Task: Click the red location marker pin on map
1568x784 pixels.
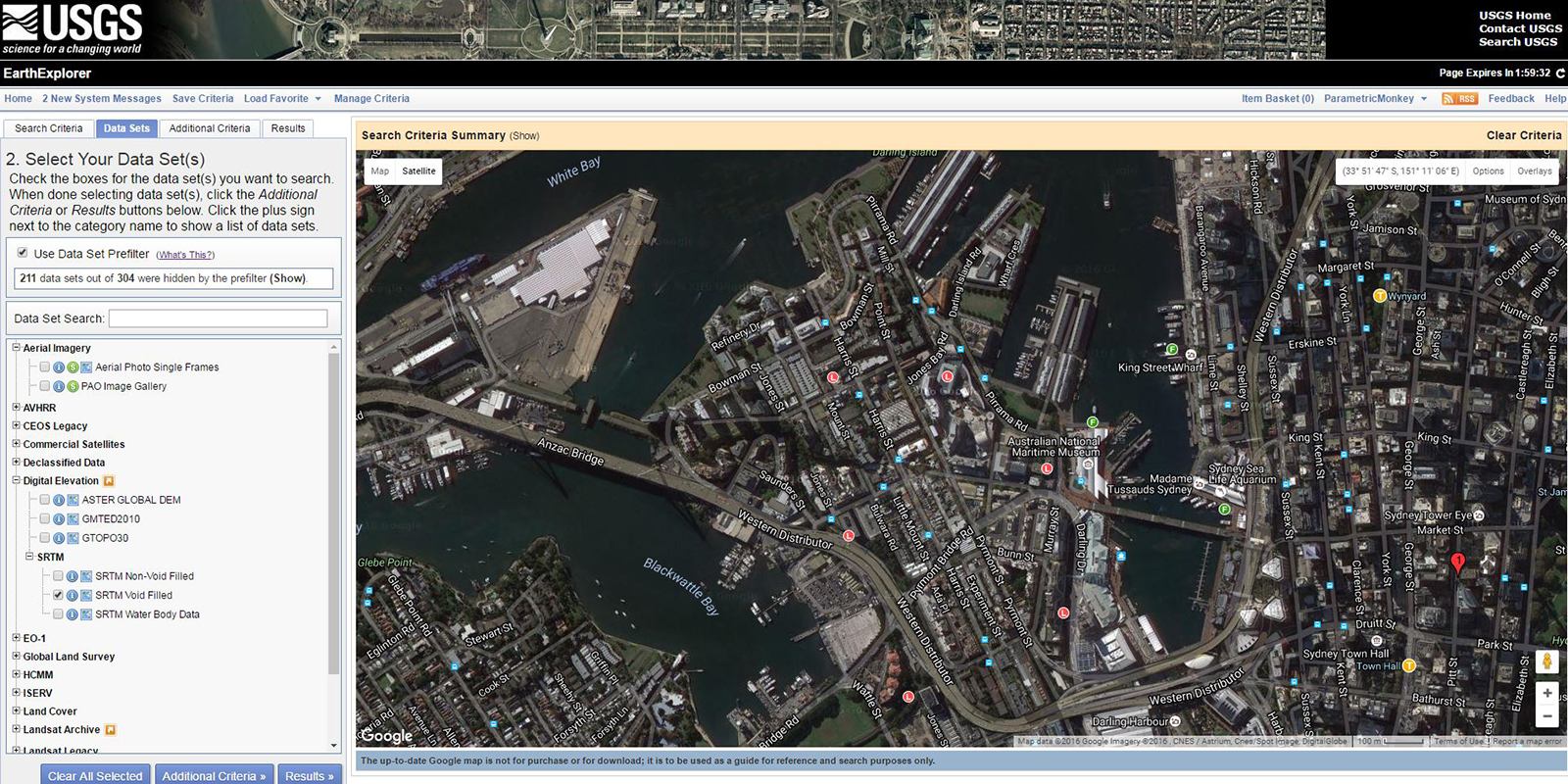Action: click(x=1457, y=563)
